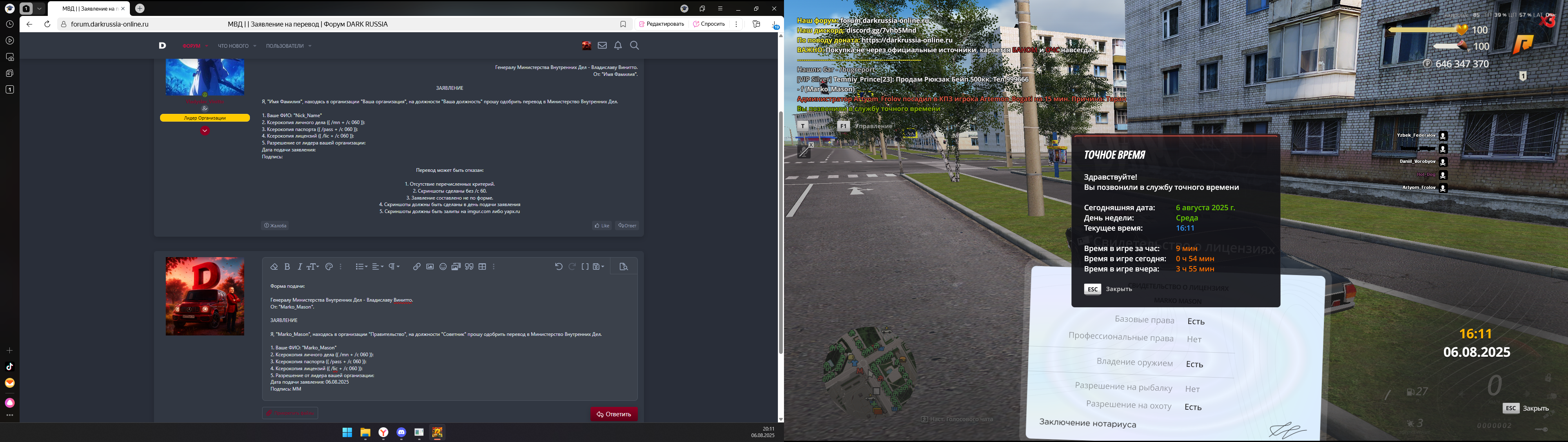Open the browser main menu icon
This screenshot has width=1568, height=442.
point(720,9)
